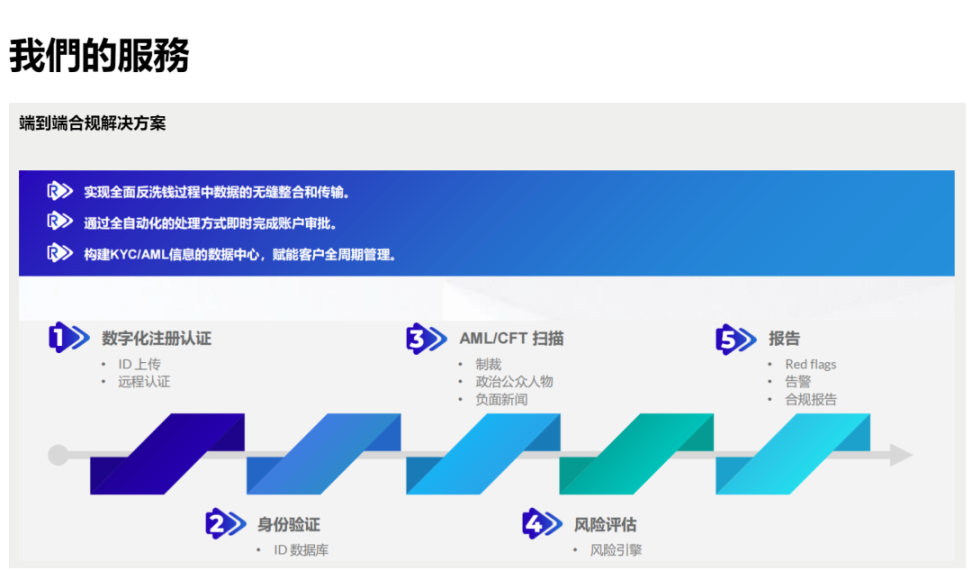Click the step 3 numbered arrow icon
The image size is (972, 571).
pos(426,339)
